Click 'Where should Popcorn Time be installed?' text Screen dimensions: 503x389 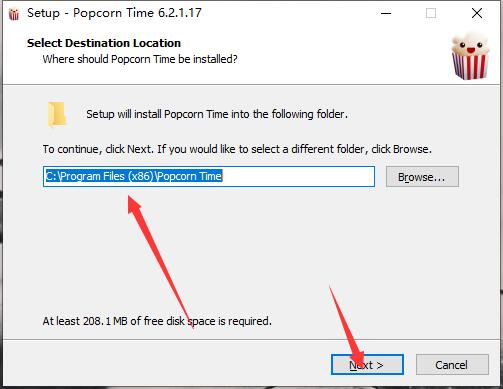click(x=140, y=59)
